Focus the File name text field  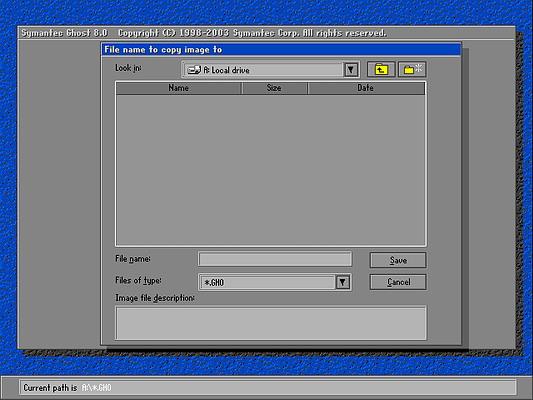pos(275,259)
